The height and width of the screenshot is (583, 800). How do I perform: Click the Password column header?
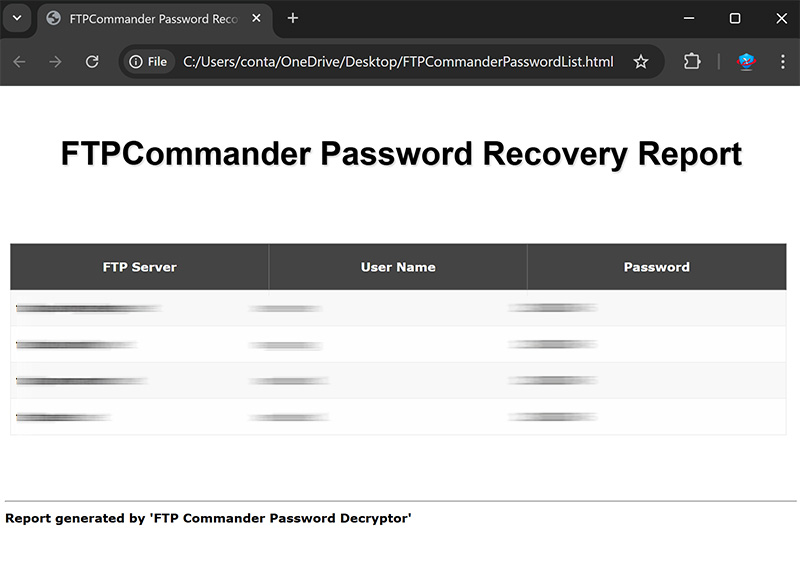(x=656, y=267)
